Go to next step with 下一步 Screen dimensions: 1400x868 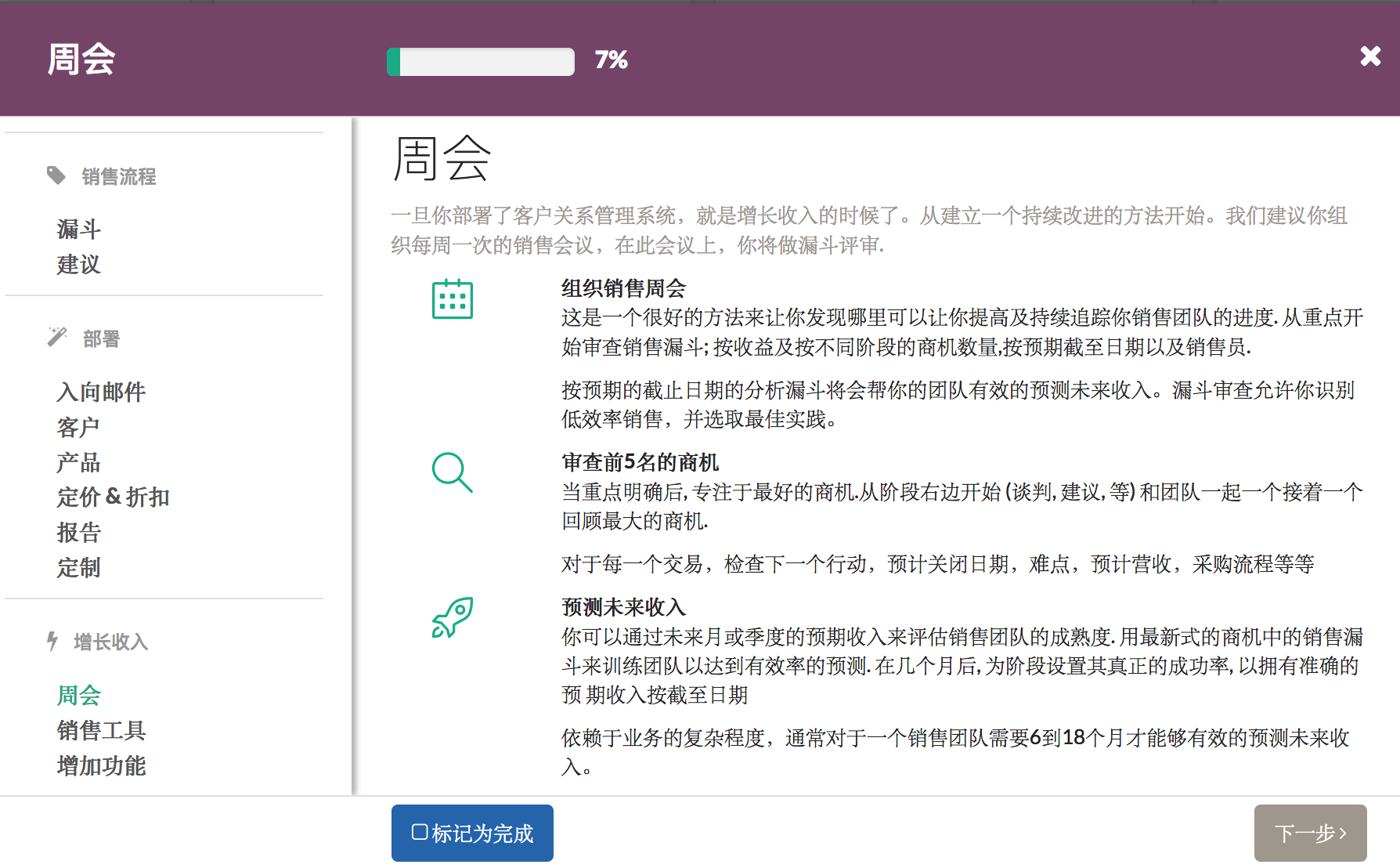tap(1310, 833)
